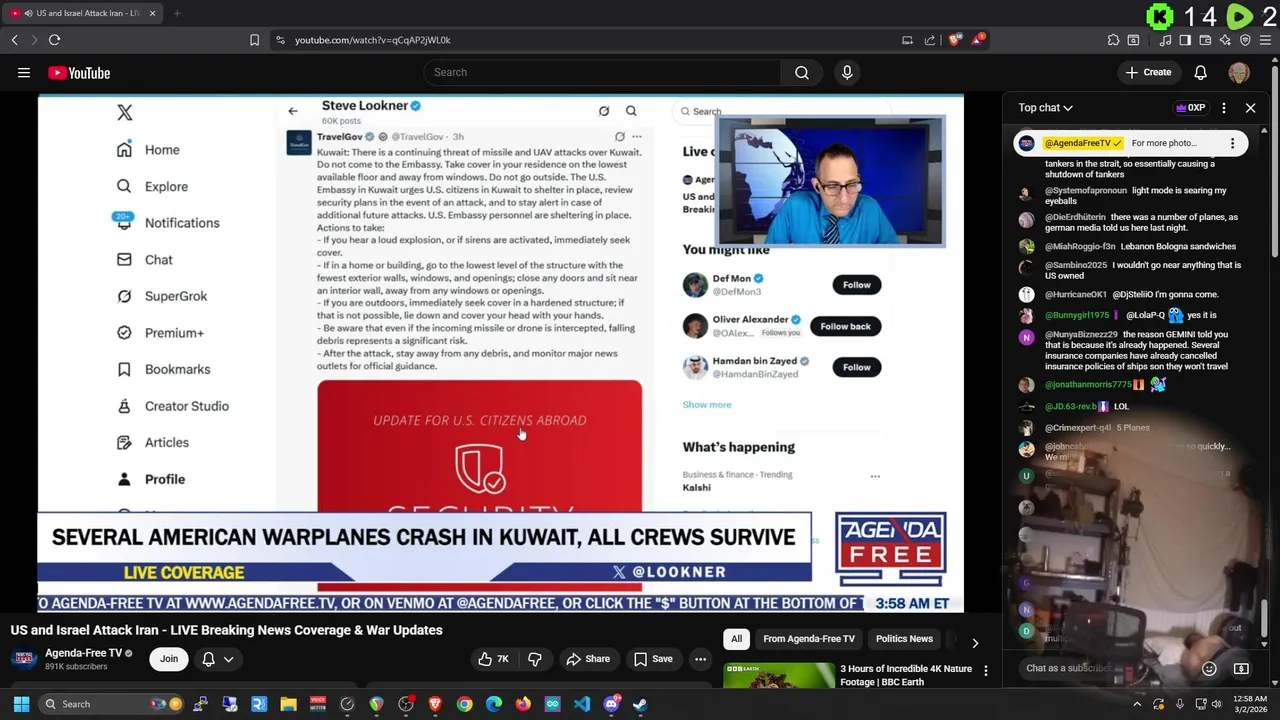Open Agenda-Free TV channel avatar

[24, 659]
